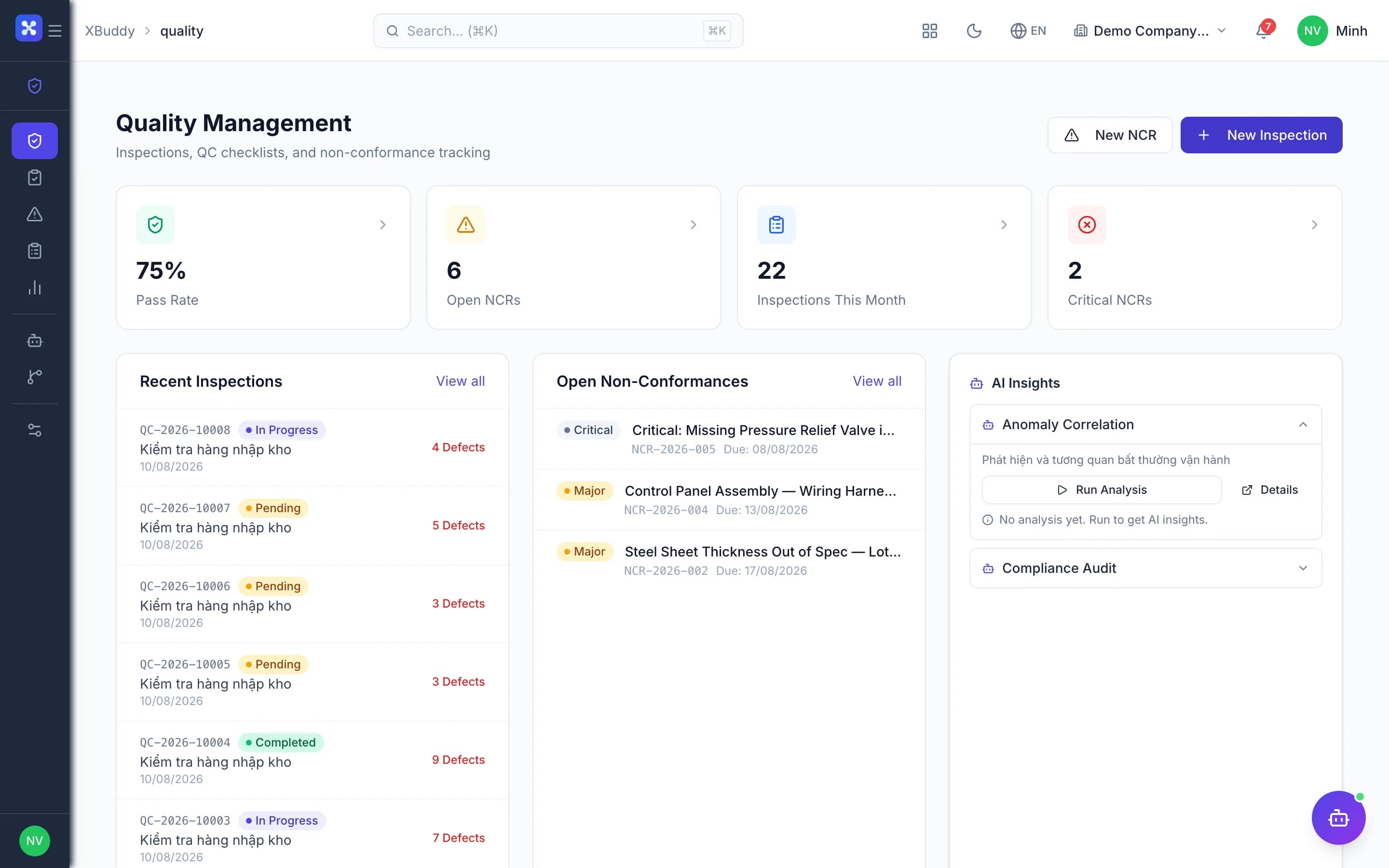Open the clipboard-check inspections sidebar icon

pyautogui.click(x=34, y=177)
